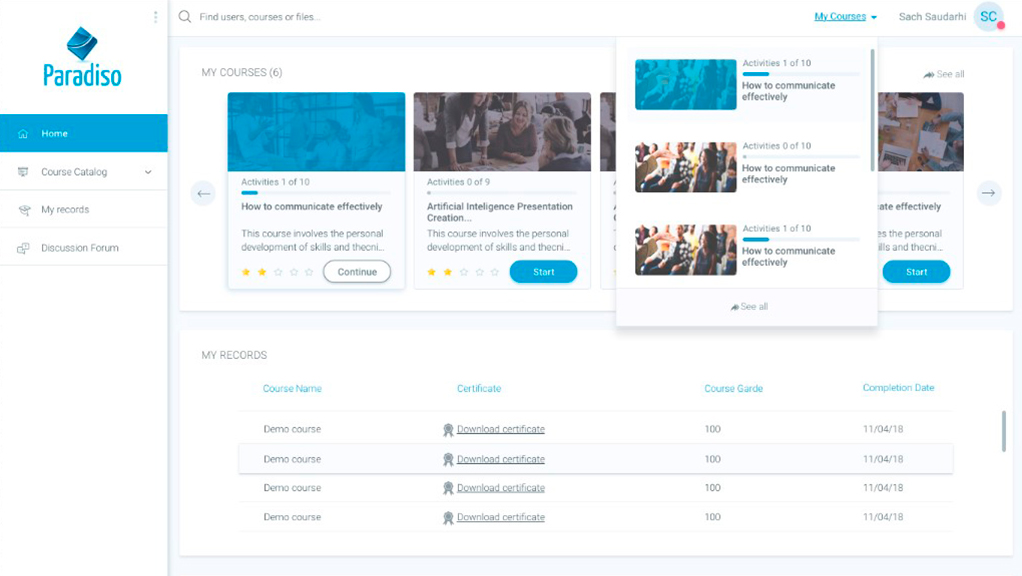Screen dimensions: 1022x576
Task: Click the My Courses top link
Action: [840, 16]
